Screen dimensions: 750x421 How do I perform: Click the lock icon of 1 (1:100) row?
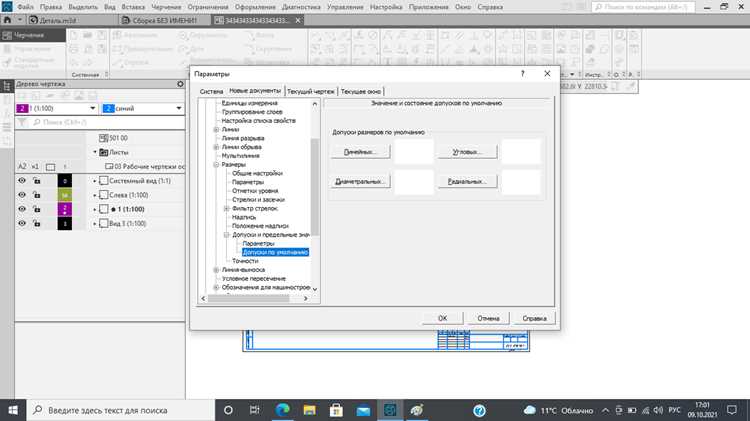pos(36,210)
